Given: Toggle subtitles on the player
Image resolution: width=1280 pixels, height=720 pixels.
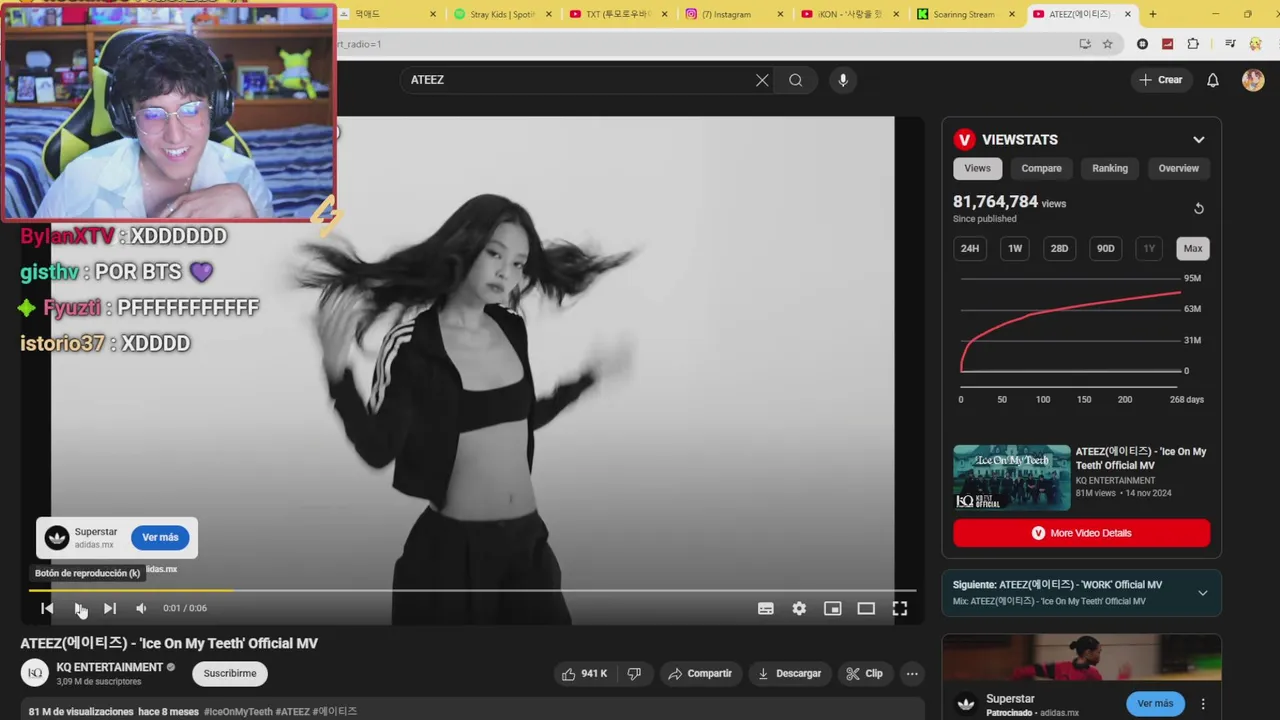Looking at the screenshot, I should 766,608.
